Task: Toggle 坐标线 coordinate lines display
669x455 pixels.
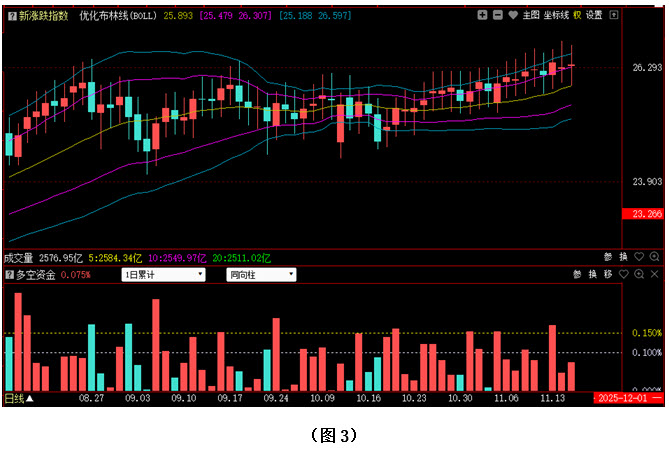Action: tap(556, 15)
